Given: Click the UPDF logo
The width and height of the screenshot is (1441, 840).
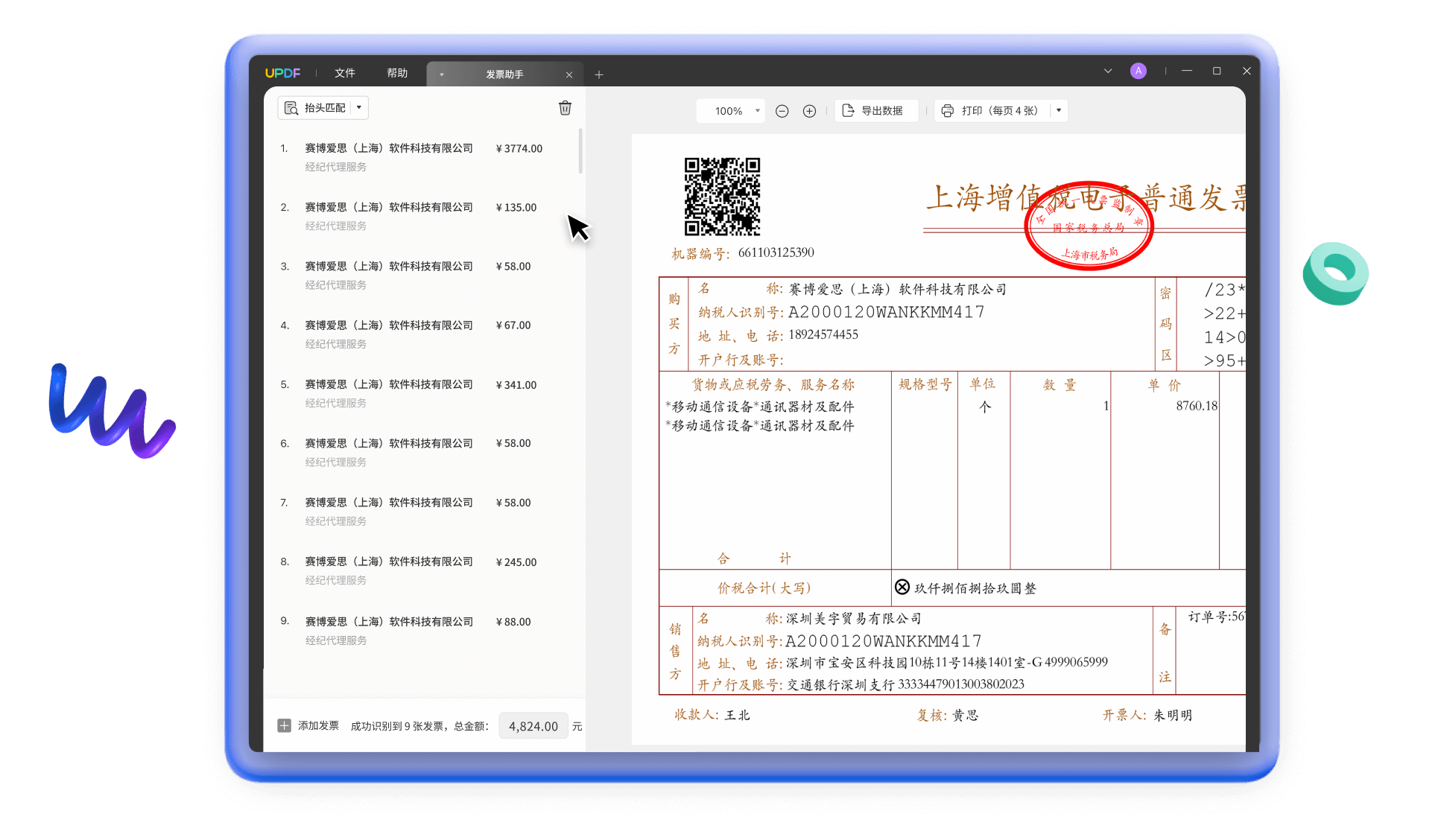Looking at the screenshot, I should pos(282,73).
